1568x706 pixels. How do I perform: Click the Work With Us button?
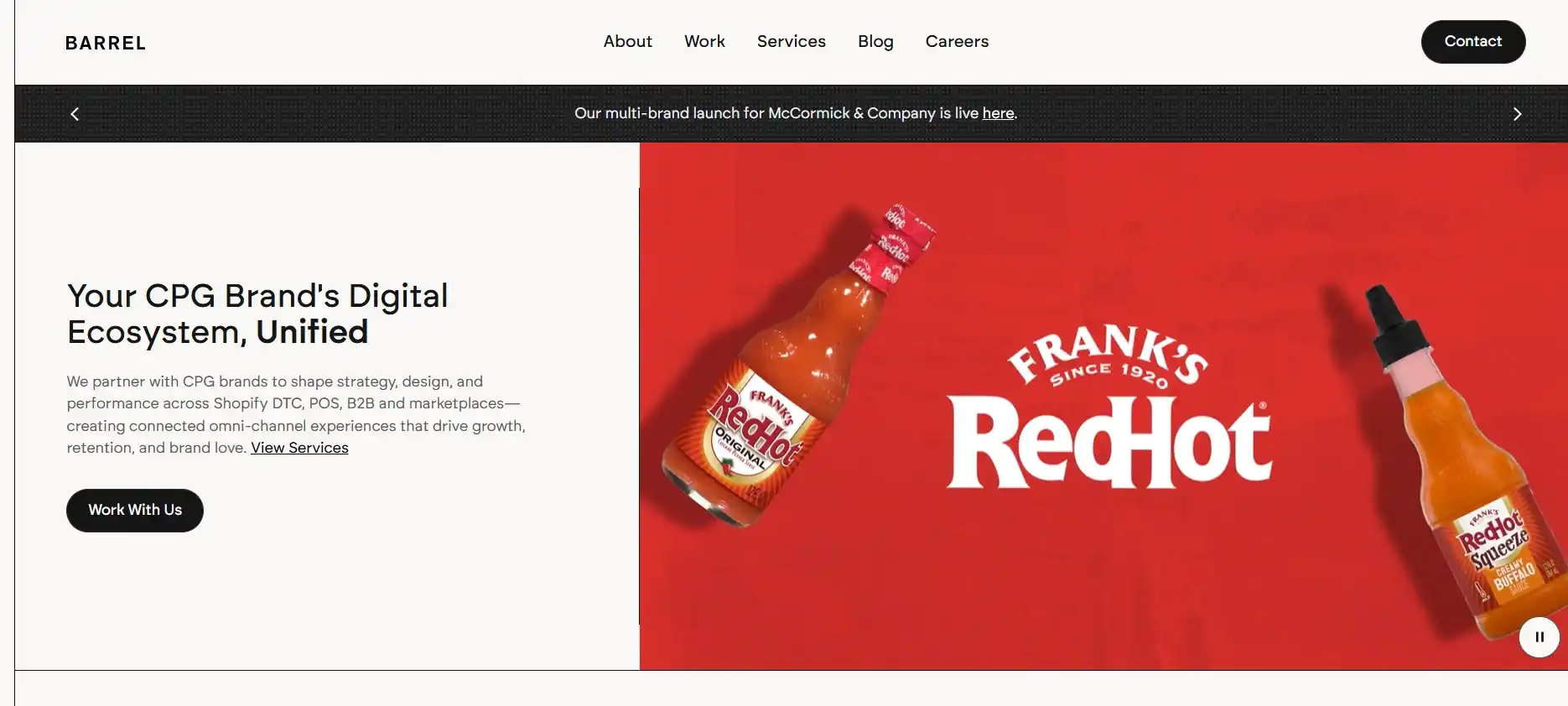coord(135,510)
